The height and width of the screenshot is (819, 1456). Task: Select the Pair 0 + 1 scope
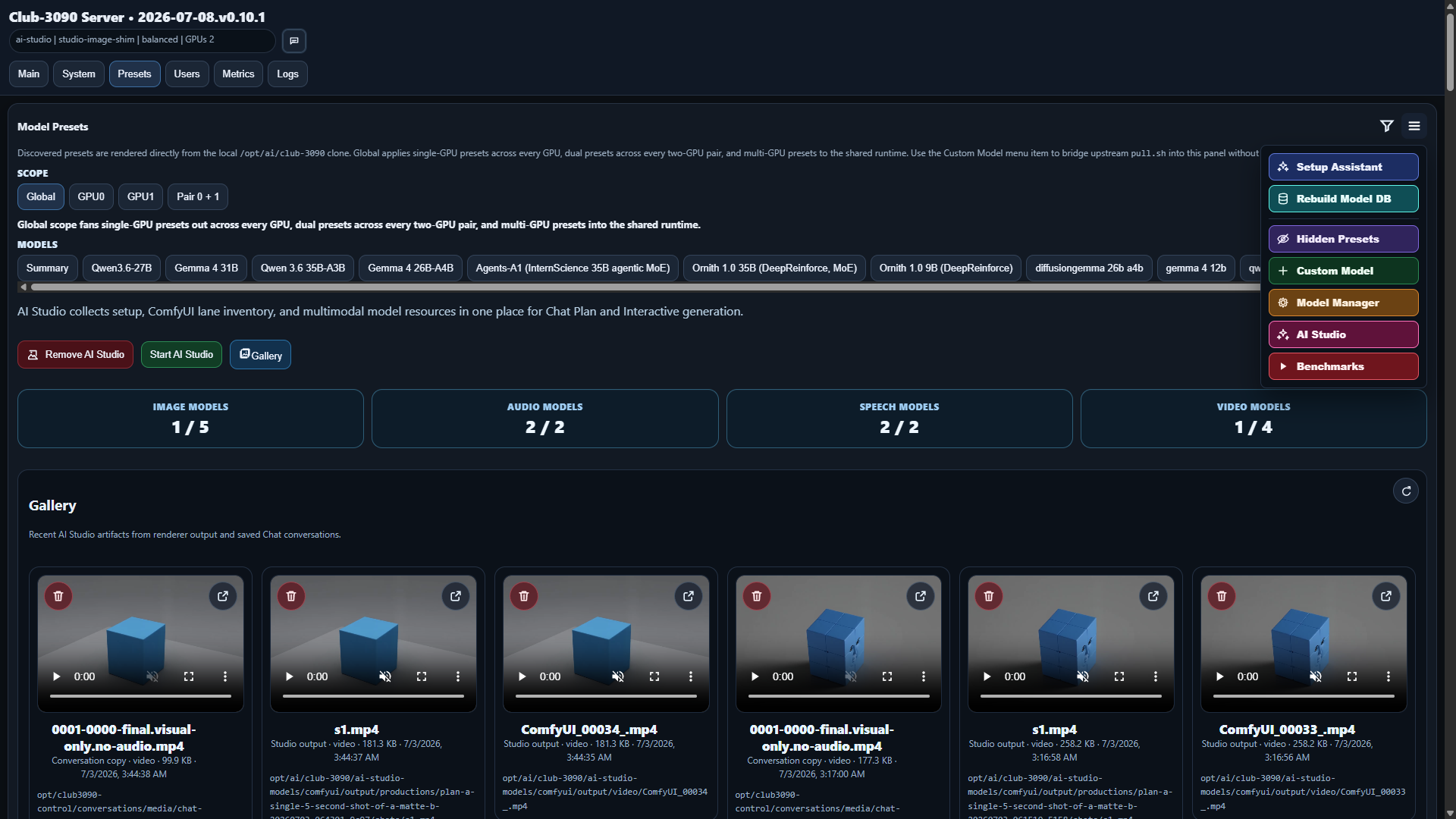click(x=198, y=197)
